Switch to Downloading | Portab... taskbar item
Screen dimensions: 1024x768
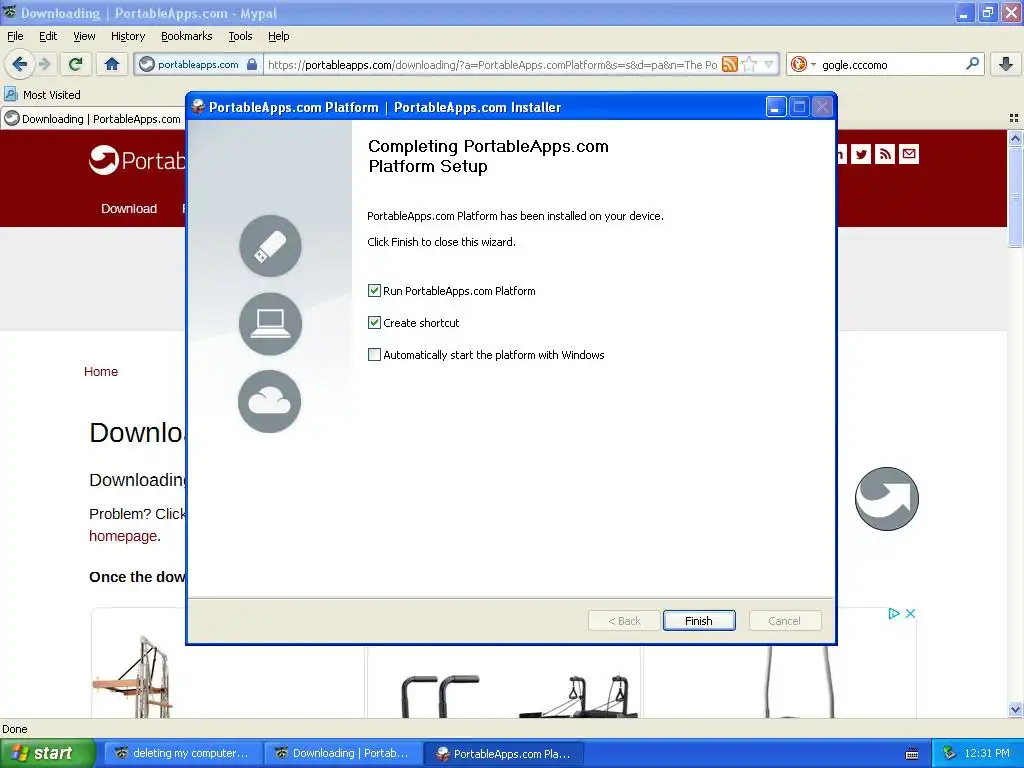pos(344,753)
